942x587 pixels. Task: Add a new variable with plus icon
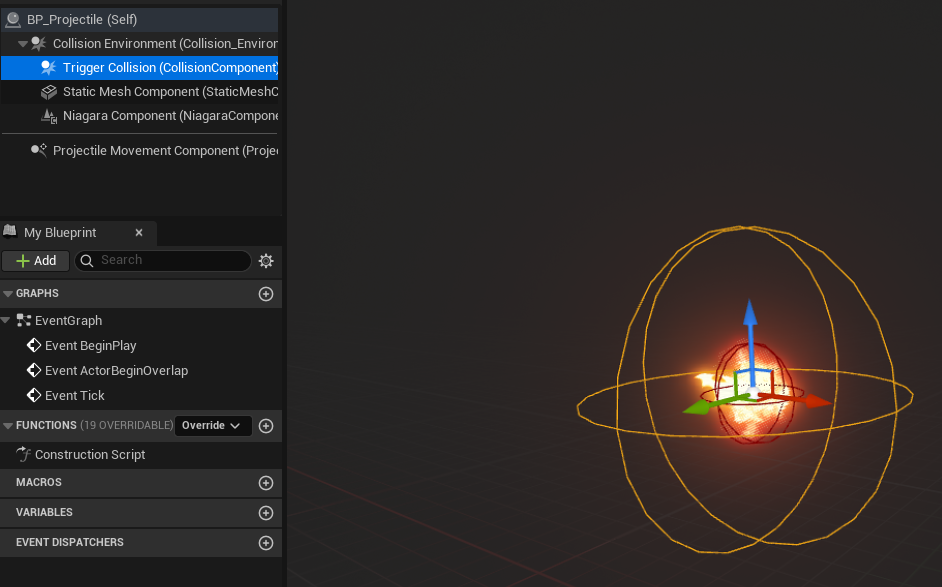(266, 513)
